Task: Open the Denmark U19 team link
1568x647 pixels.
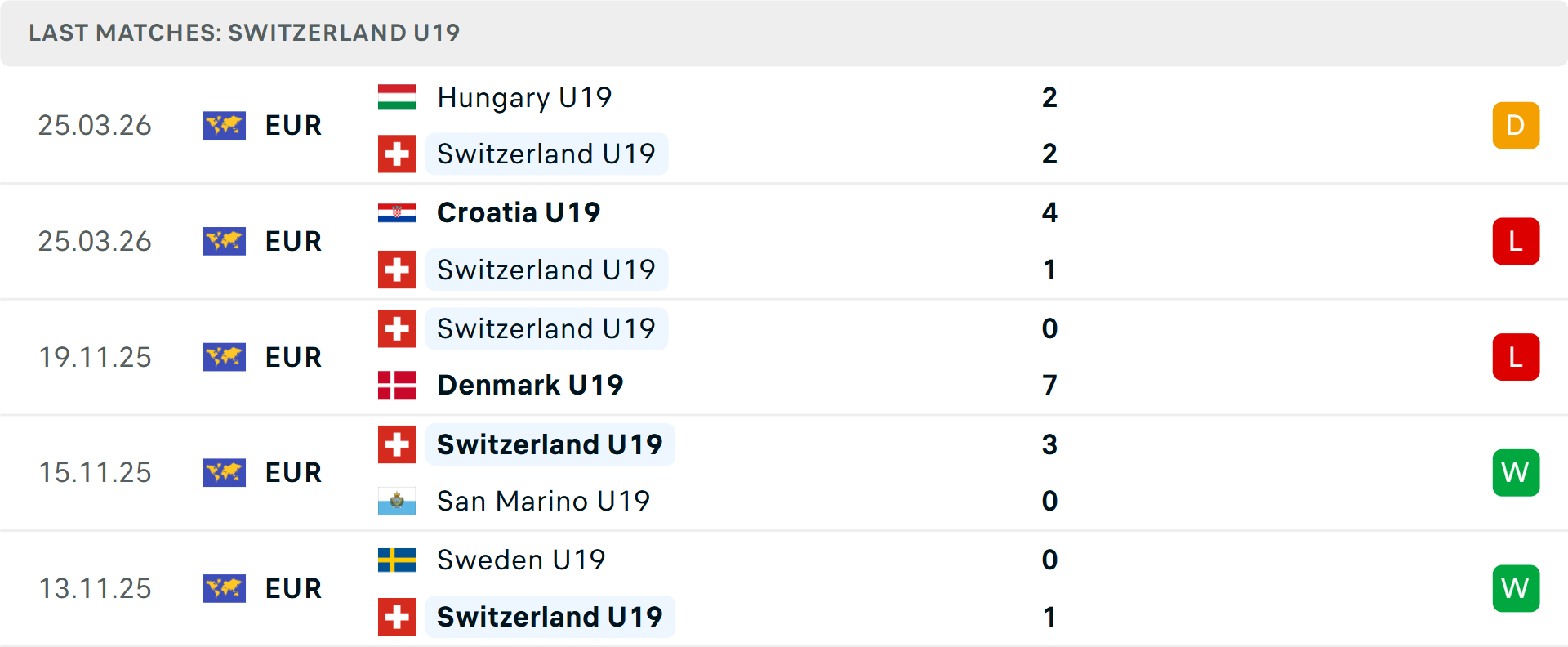Action: click(x=530, y=385)
